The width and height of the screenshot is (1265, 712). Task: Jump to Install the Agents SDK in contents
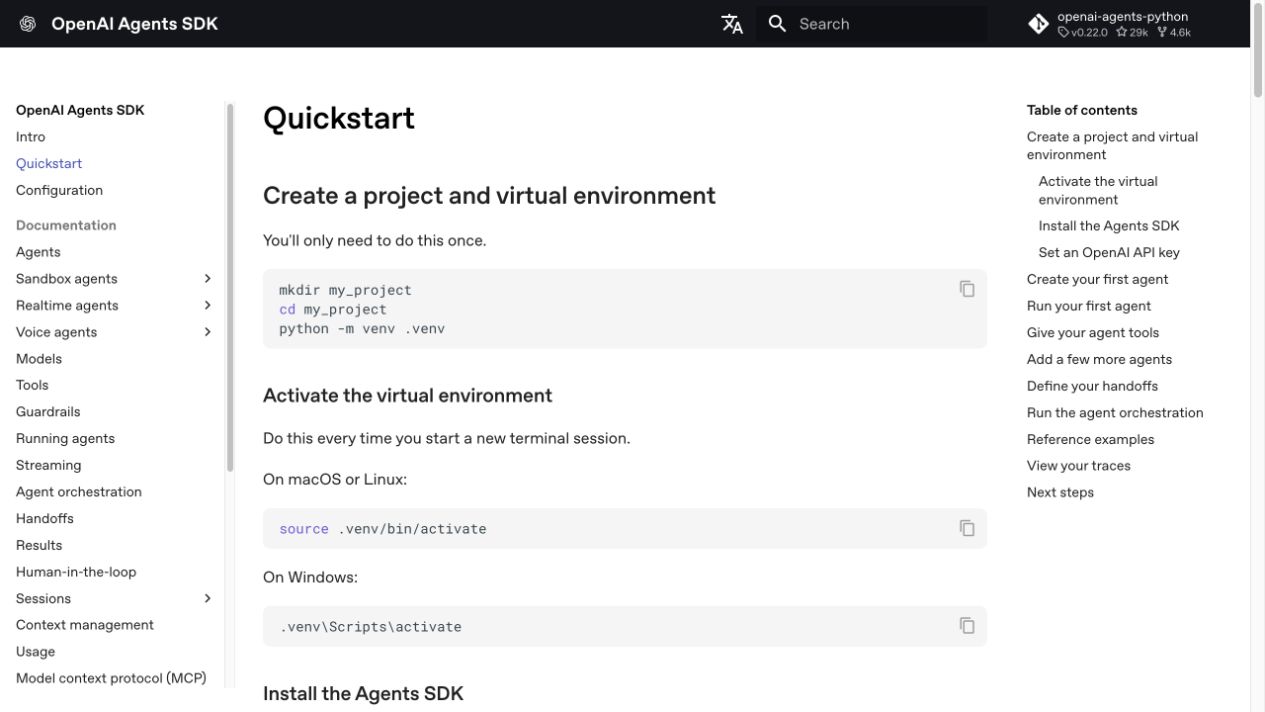tap(1109, 226)
